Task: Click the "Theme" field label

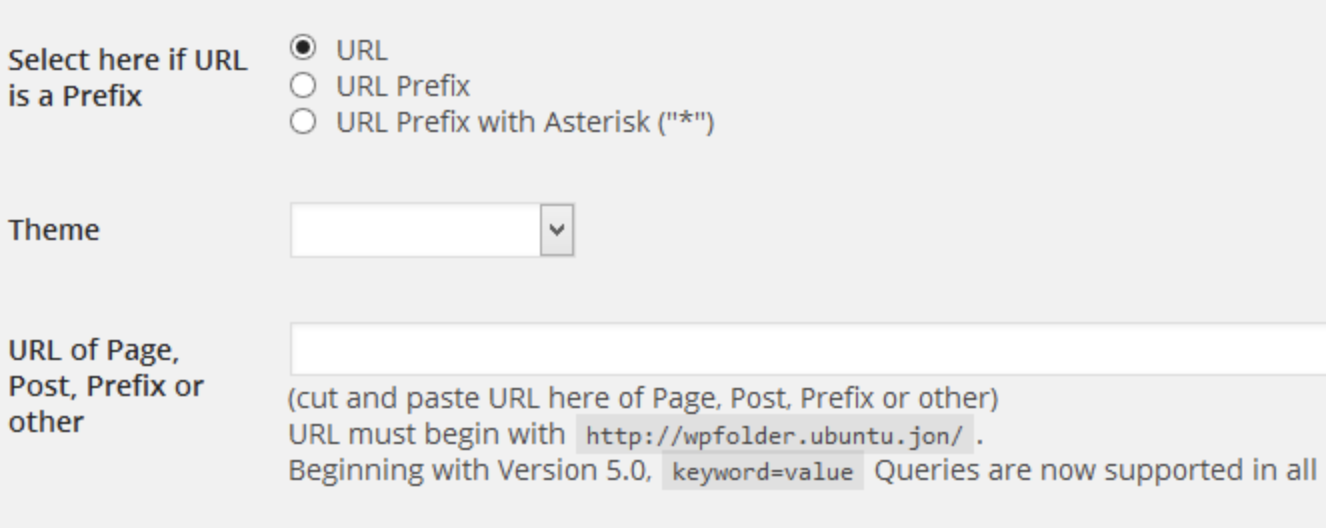Action: tap(54, 230)
